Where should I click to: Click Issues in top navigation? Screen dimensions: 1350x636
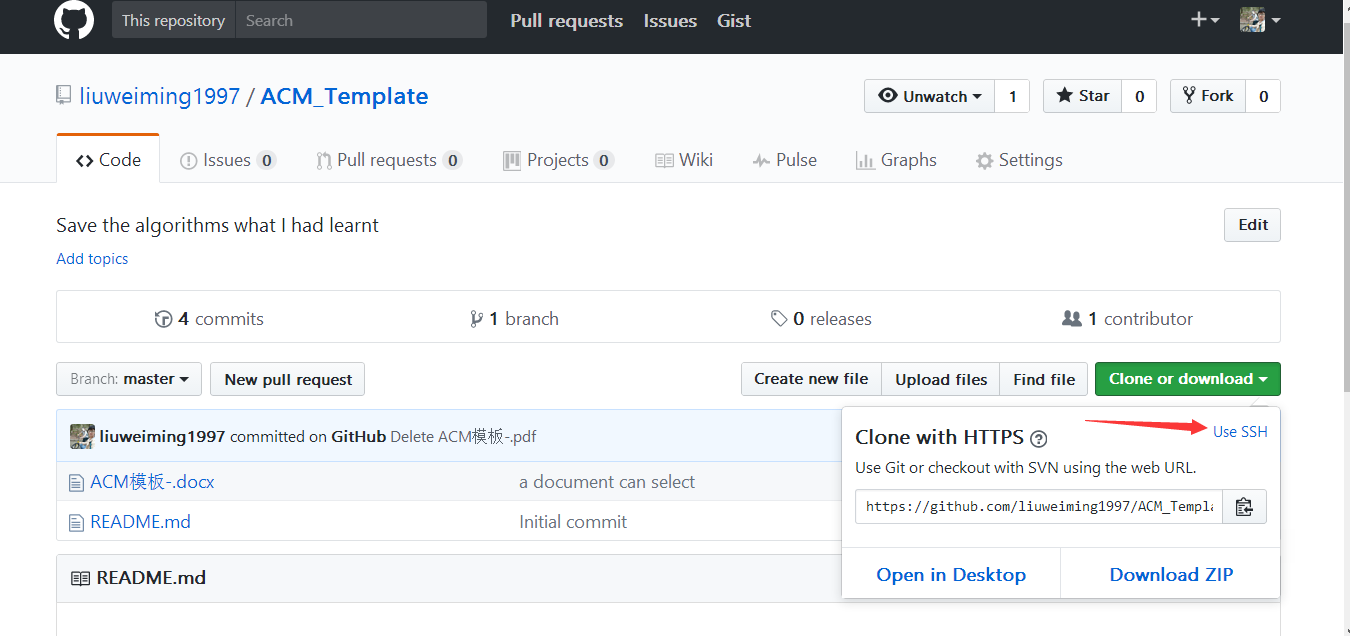point(670,20)
